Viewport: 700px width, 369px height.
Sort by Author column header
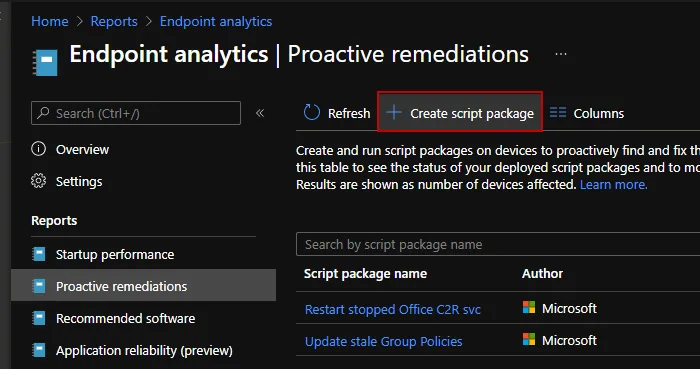tap(542, 274)
